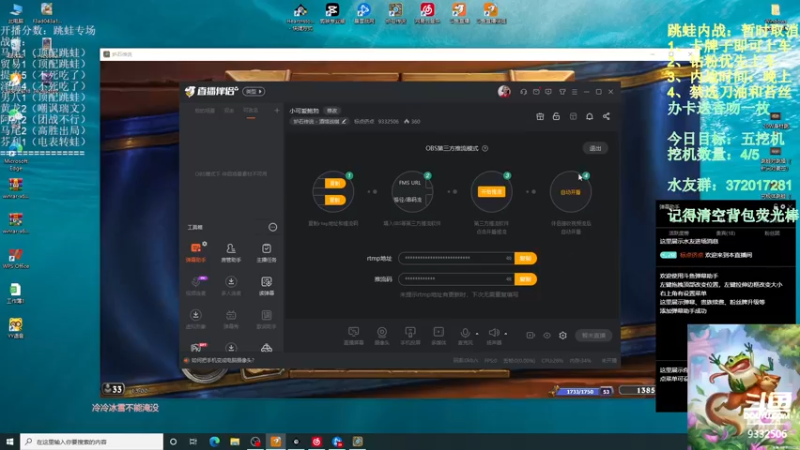The height and width of the screenshot is (450, 800).
Task: Add a 手机投屏 phone mirroring source
Action: [x=410, y=336]
